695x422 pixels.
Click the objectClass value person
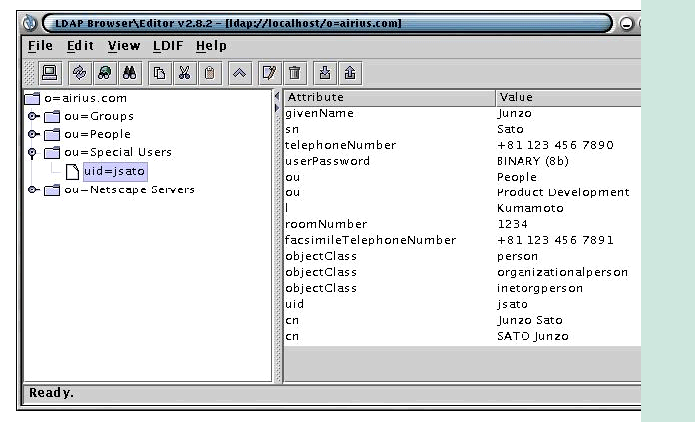517,257
